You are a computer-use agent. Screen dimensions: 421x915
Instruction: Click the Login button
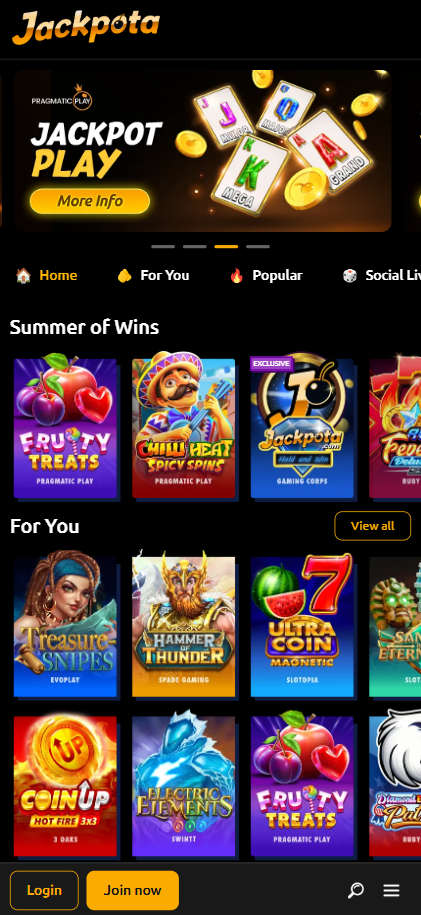[x=44, y=890]
